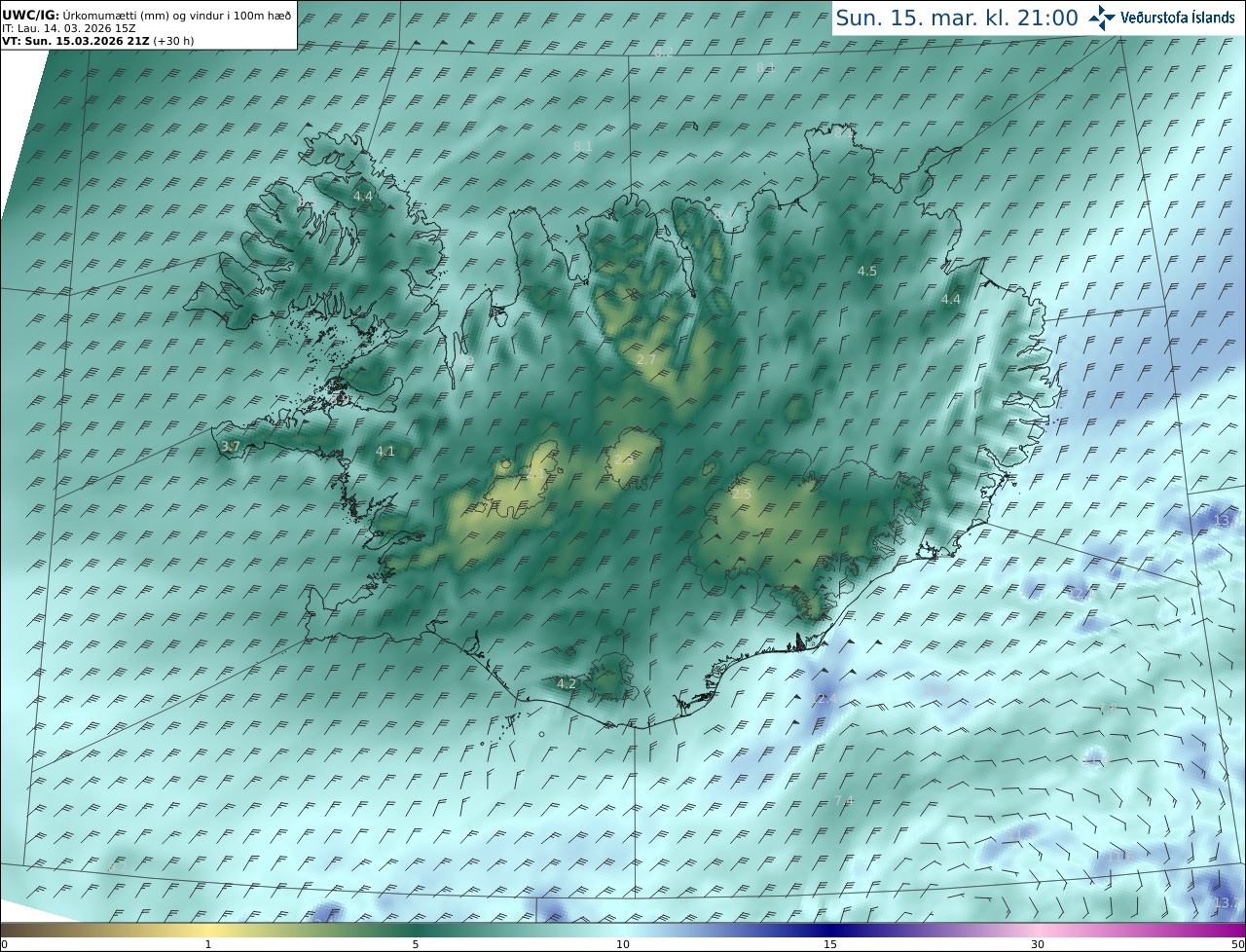Click the 12.4 value off the coast
The width and height of the screenshot is (1246, 952).
point(825,699)
